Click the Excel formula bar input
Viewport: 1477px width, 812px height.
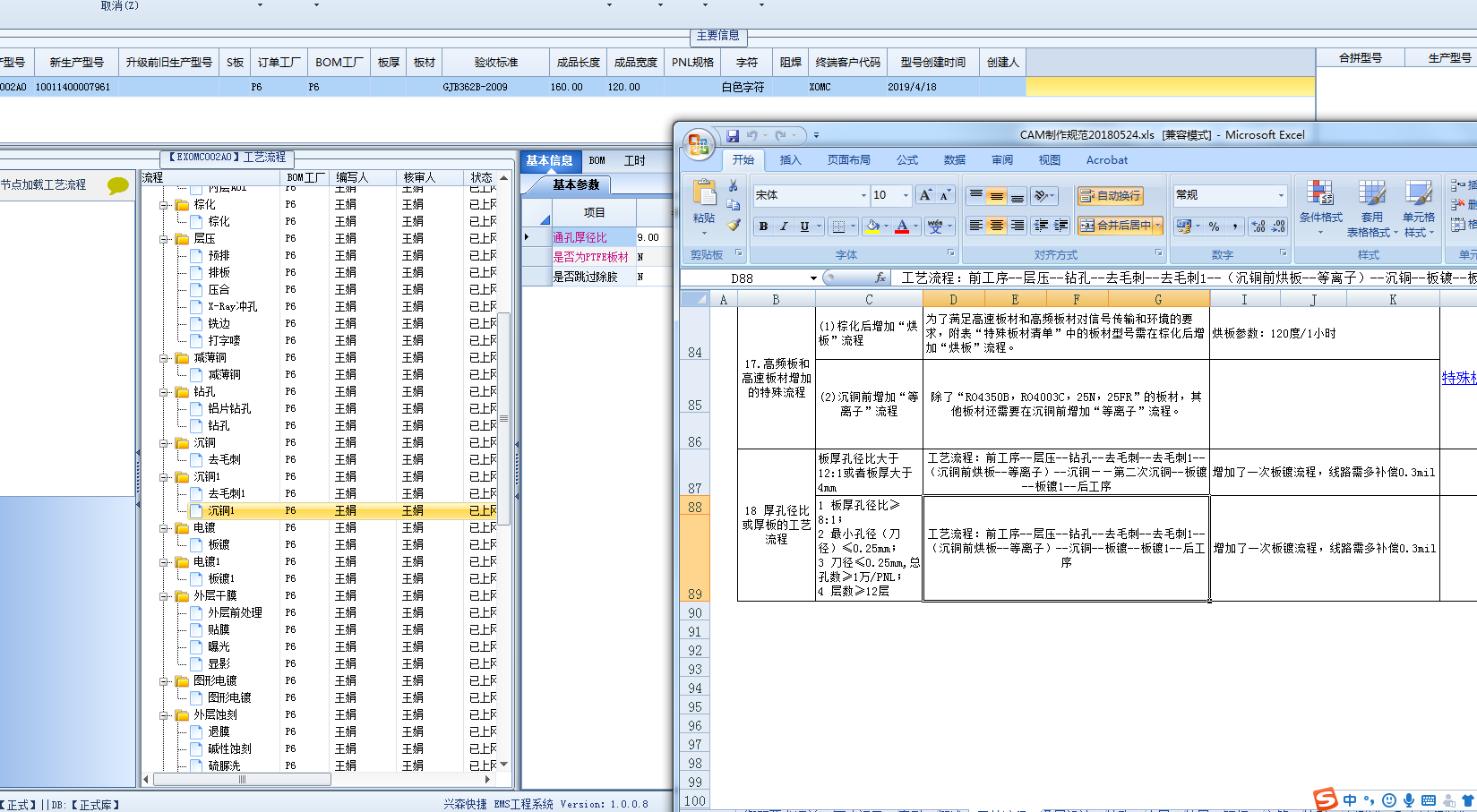(x=1186, y=278)
